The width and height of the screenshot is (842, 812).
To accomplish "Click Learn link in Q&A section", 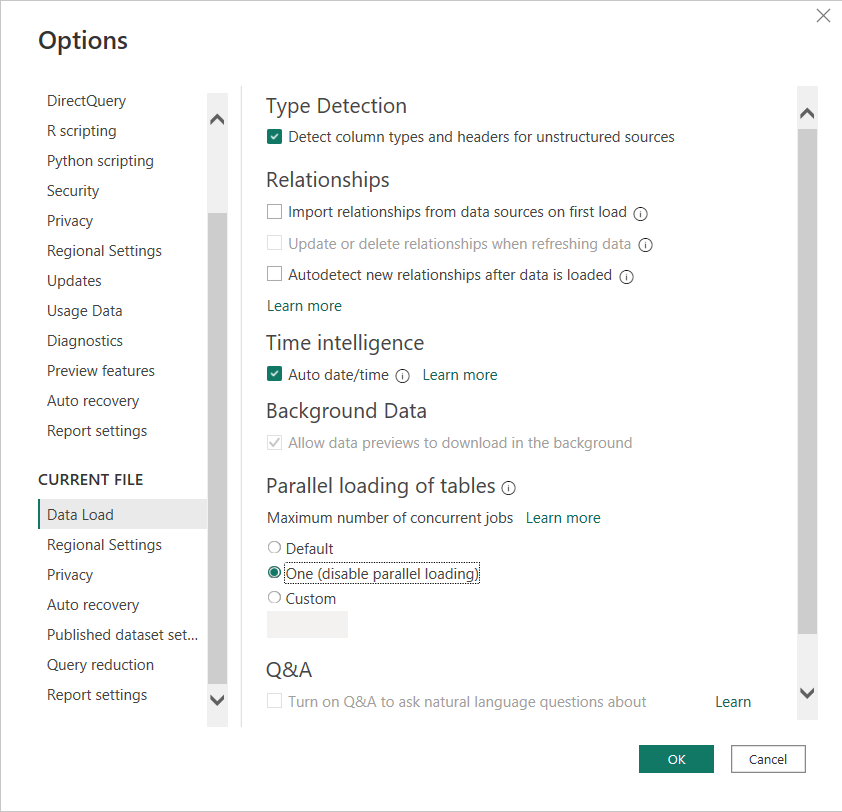I will coord(733,702).
